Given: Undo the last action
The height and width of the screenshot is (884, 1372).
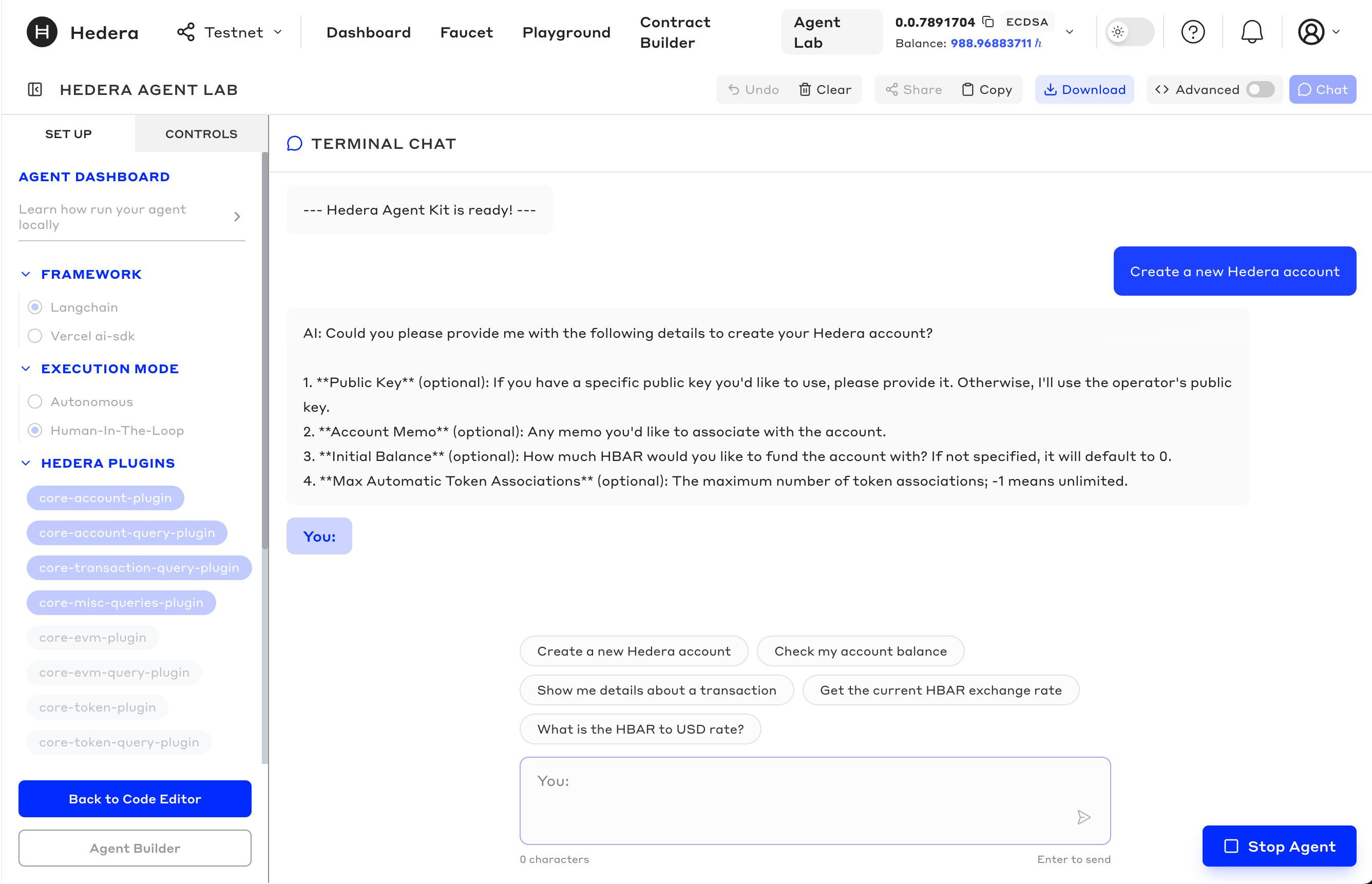Looking at the screenshot, I should click(x=753, y=89).
